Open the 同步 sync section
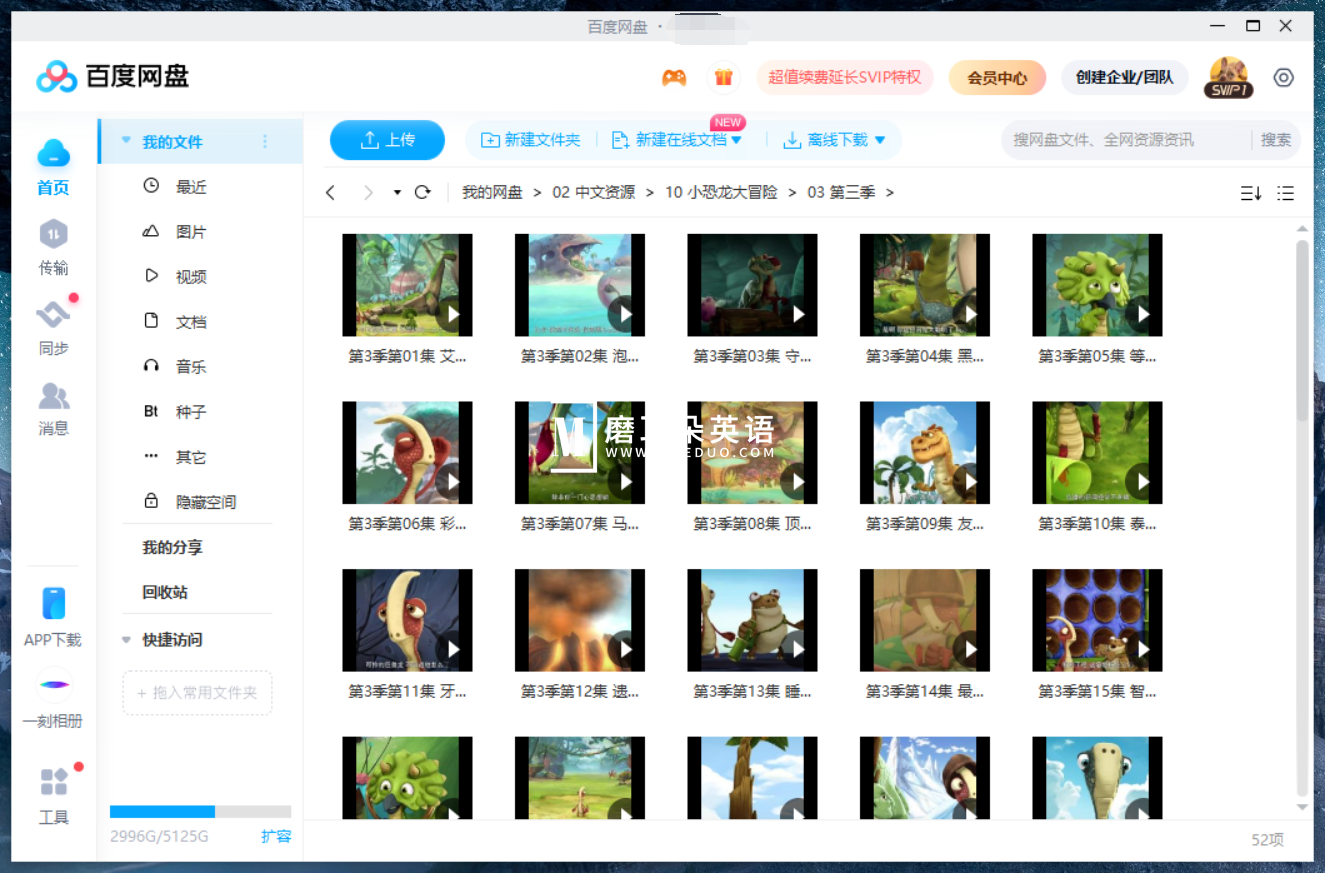1325x873 pixels. pyautogui.click(x=53, y=327)
